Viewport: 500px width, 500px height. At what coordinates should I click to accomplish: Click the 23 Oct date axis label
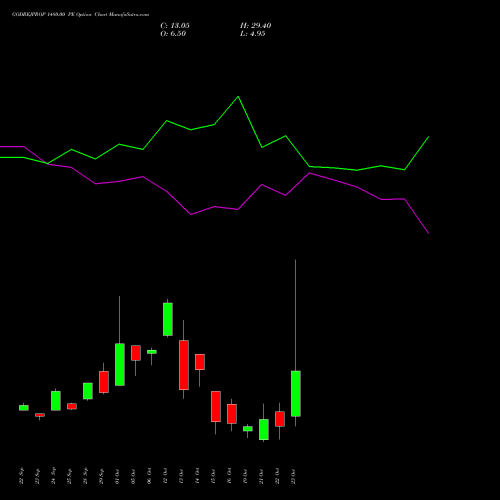[x=293, y=476]
